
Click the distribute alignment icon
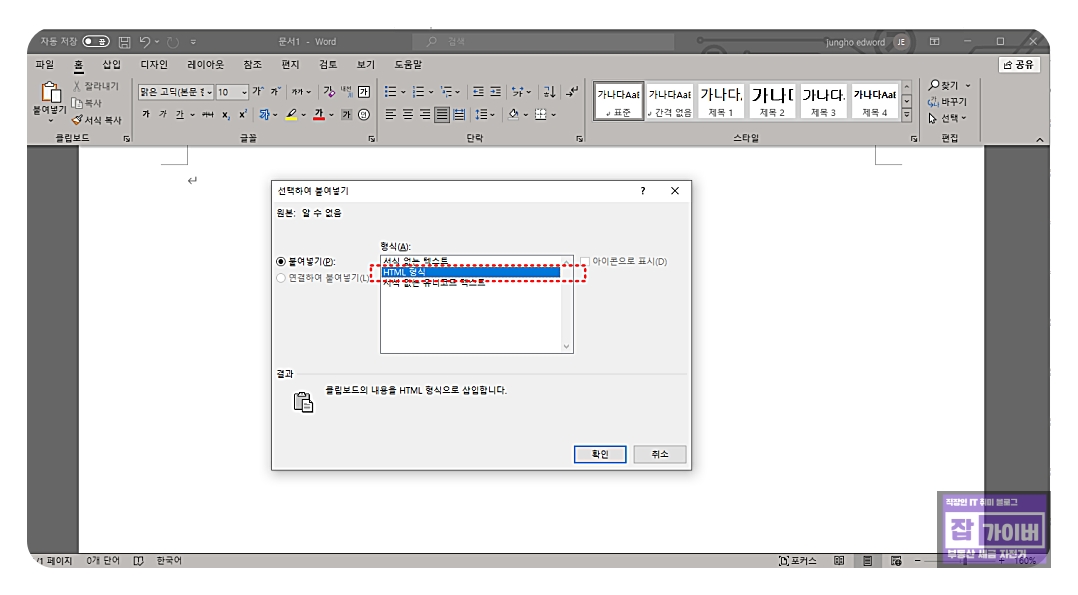click(x=459, y=114)
